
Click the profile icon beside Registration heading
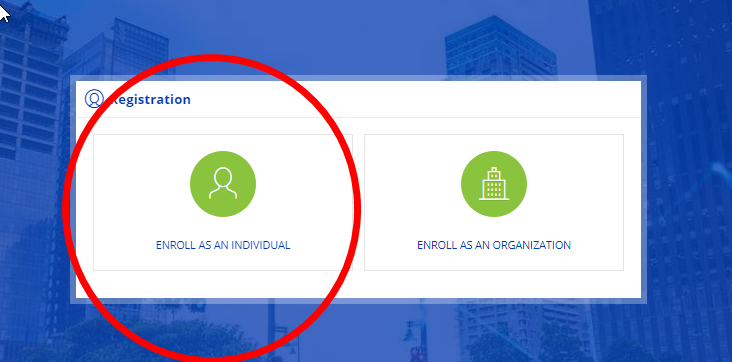click(94, 99)
